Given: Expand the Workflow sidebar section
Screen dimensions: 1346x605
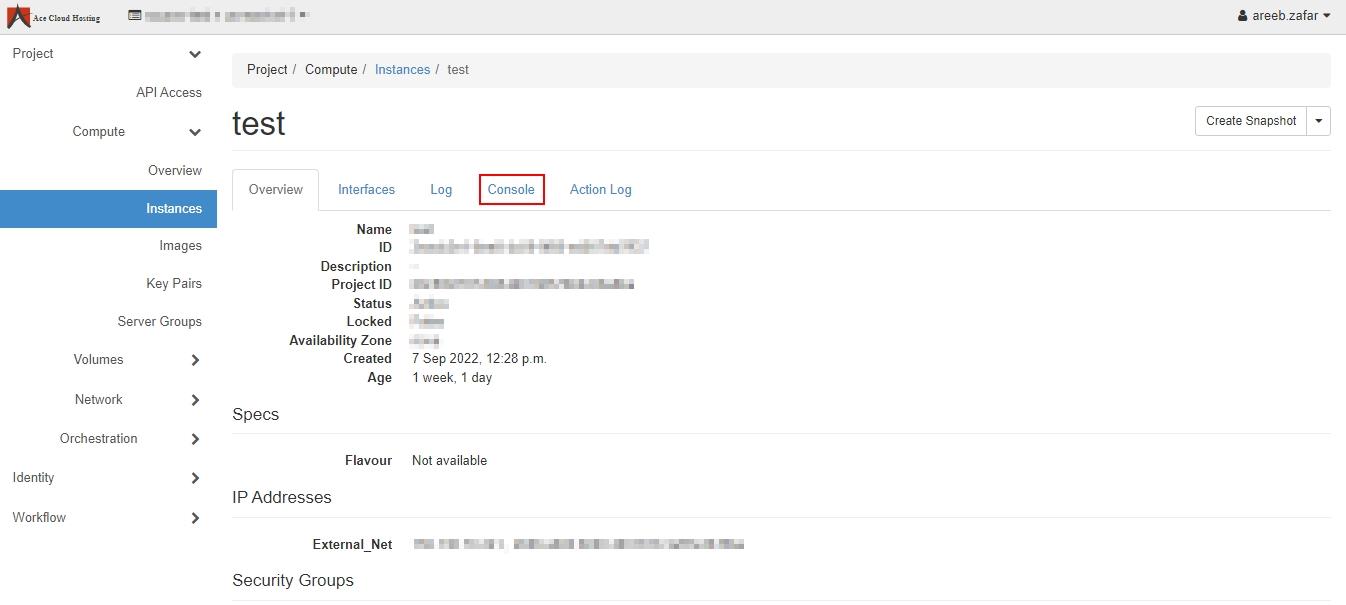Looking at the screenshot, I should pyautogui.click(x=195, y=518).
